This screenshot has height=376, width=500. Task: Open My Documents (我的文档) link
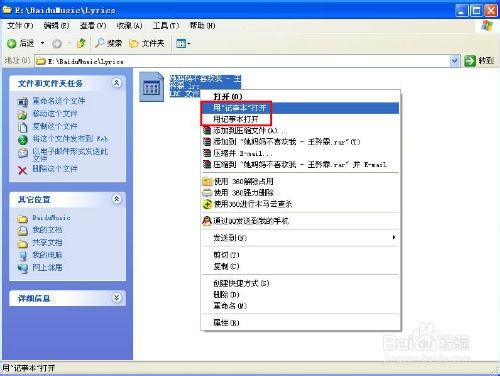(47, 230)
